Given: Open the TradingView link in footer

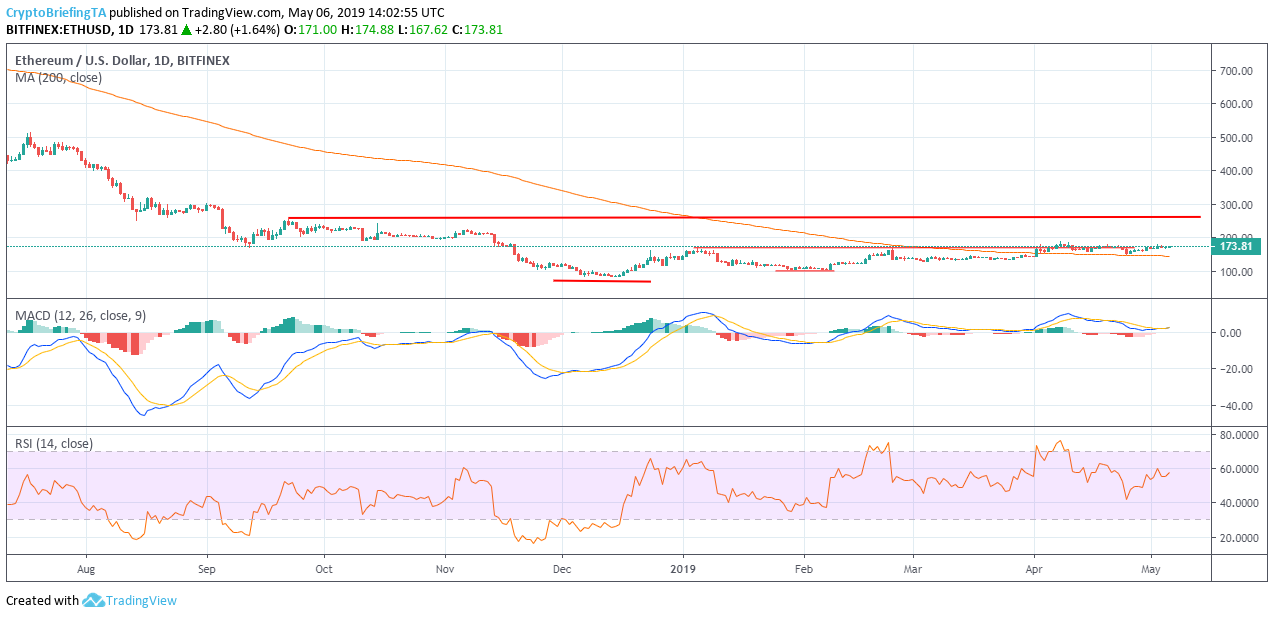Looking at the screenshot, I should [143, 600].
